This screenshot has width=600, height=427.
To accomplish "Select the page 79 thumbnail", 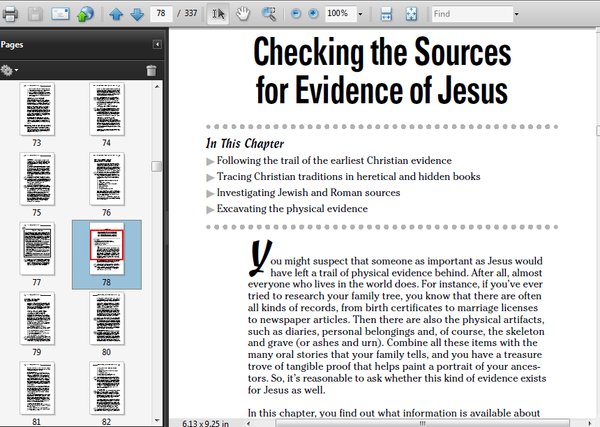I will (37, 318).
